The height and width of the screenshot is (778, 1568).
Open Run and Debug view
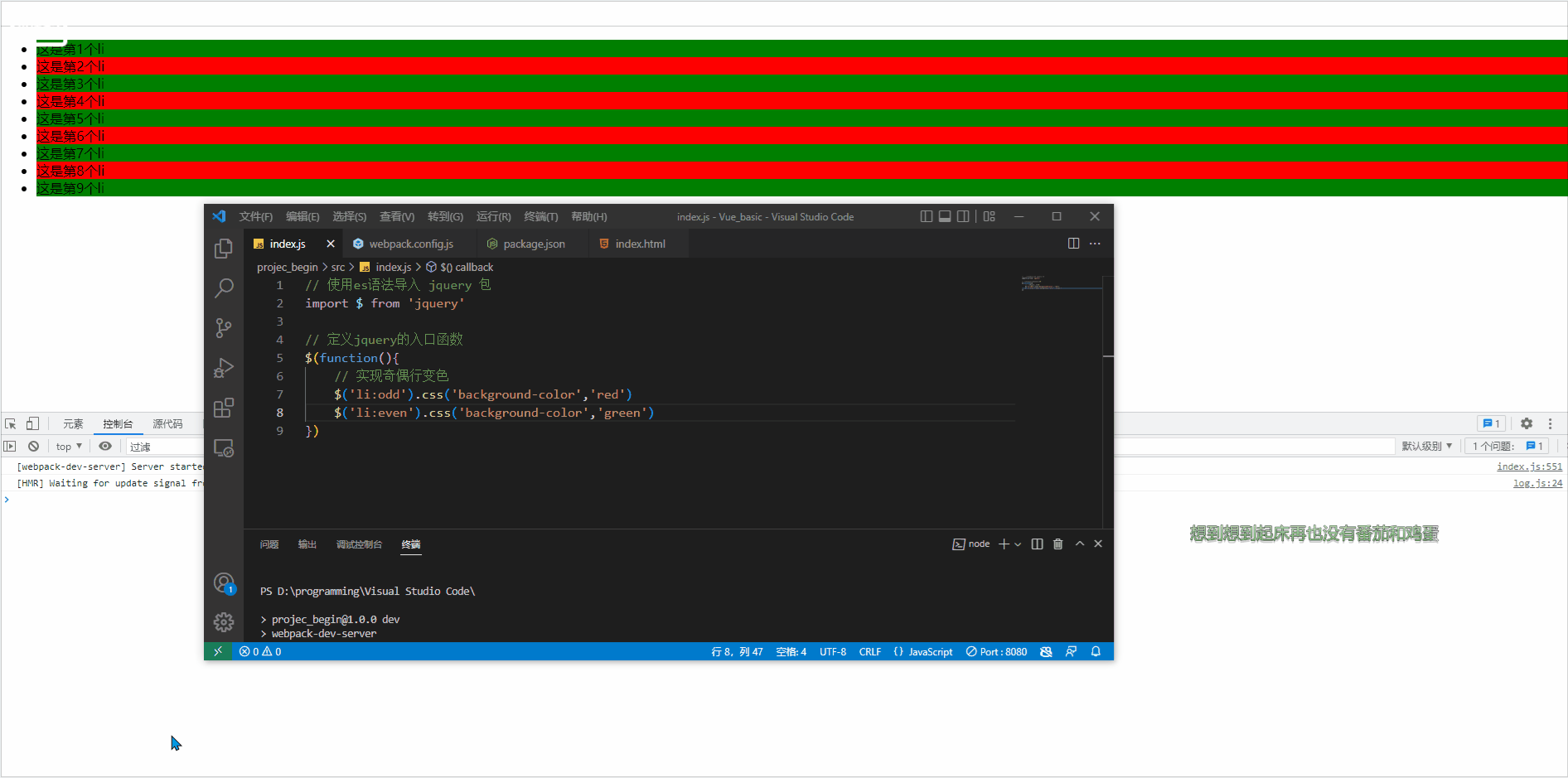pyautogui.click(x=224, y=368)
